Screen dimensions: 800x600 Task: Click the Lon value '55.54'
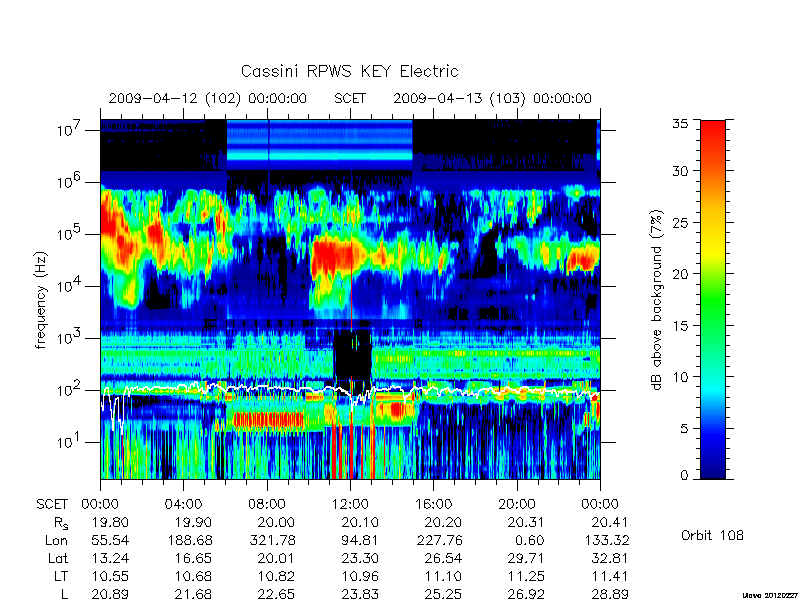110,540
